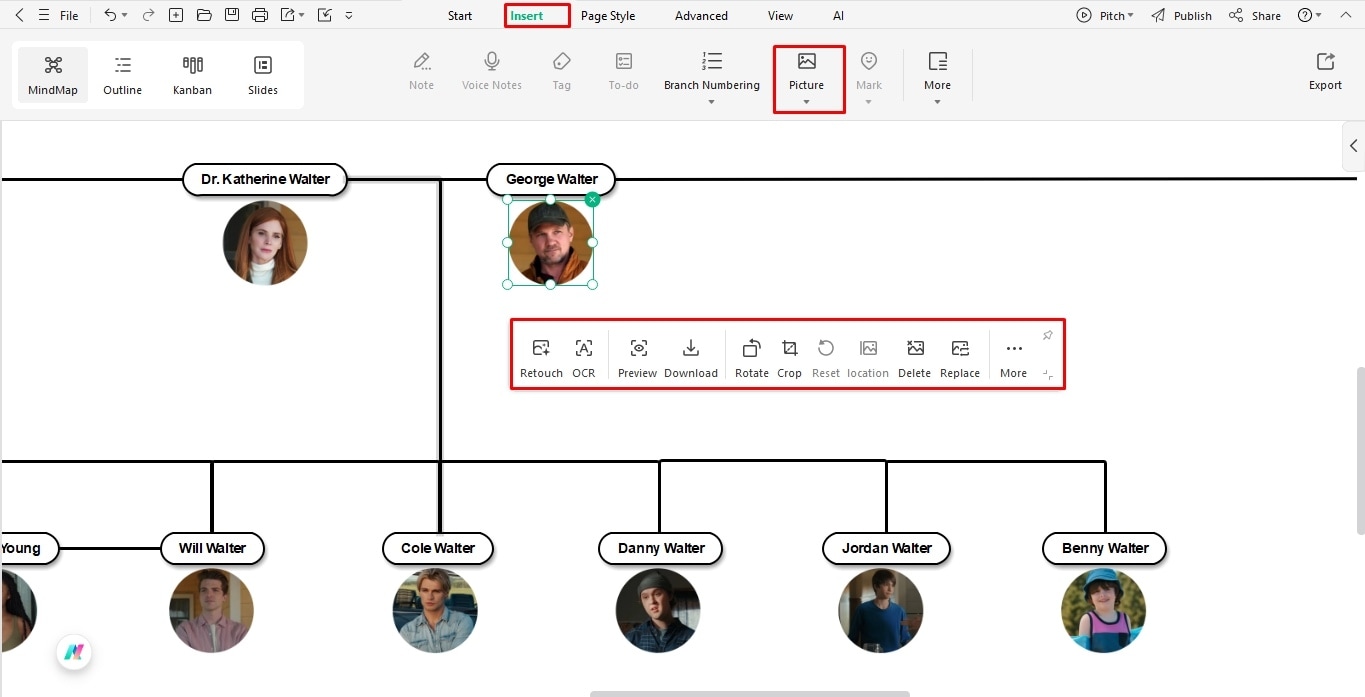The width and height of the screenshot is (1365, 697).
Task: Open the Picture dropdown arrow
Action: 806,100
